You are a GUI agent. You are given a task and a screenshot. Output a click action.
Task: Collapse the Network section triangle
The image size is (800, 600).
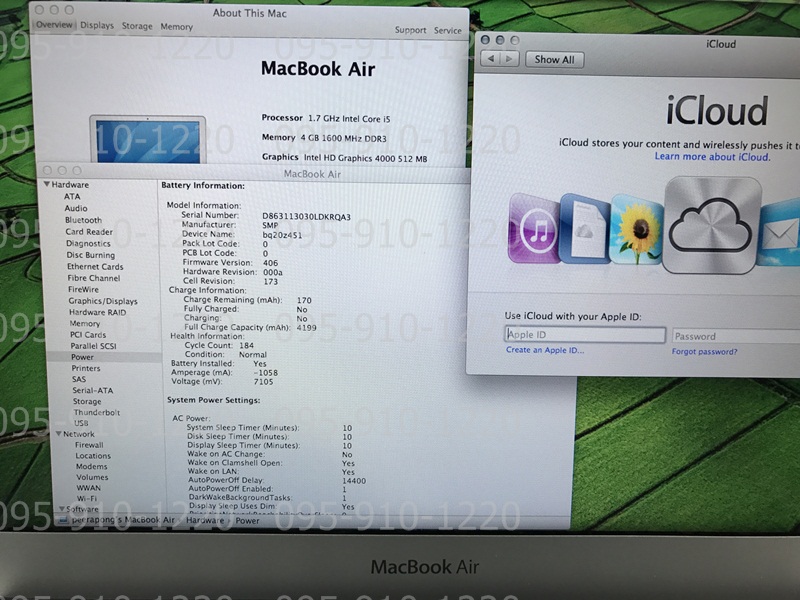(x=59, y=434)
